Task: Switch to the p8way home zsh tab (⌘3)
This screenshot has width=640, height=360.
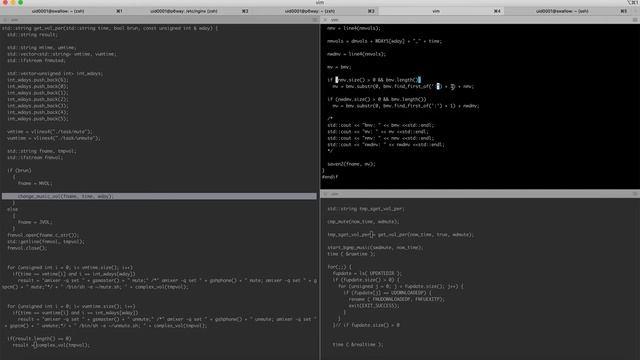Action: click(315, 11)
